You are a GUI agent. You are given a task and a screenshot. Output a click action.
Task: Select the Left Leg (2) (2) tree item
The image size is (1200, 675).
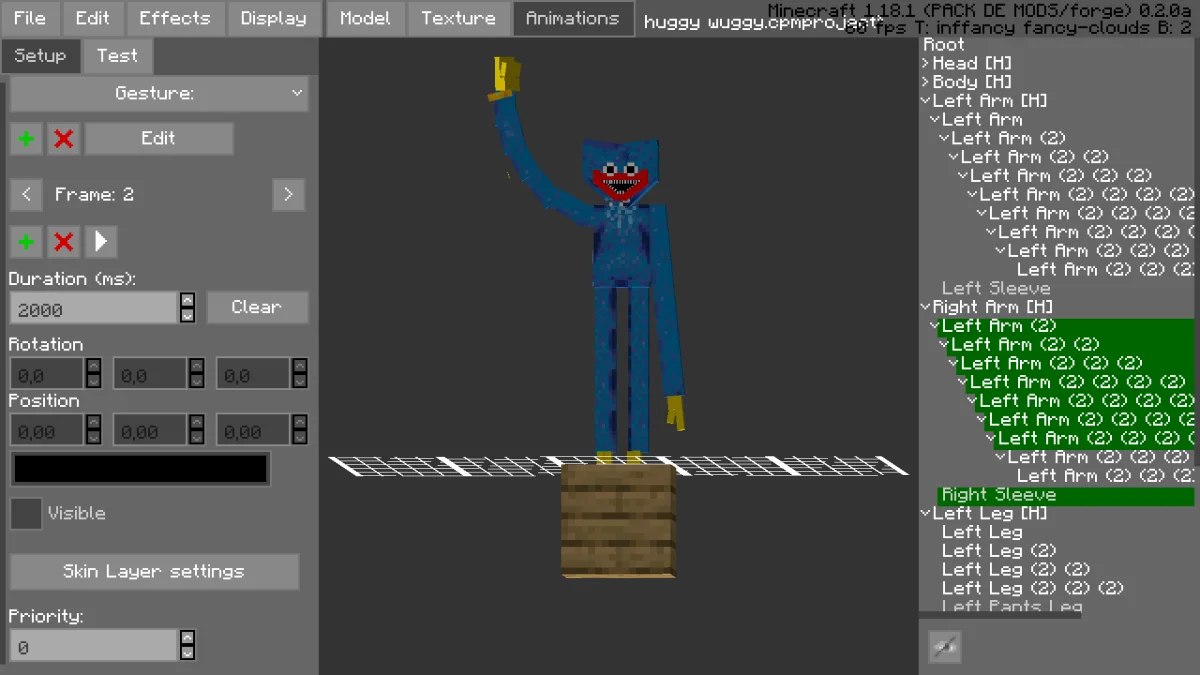click(1016, 570)
